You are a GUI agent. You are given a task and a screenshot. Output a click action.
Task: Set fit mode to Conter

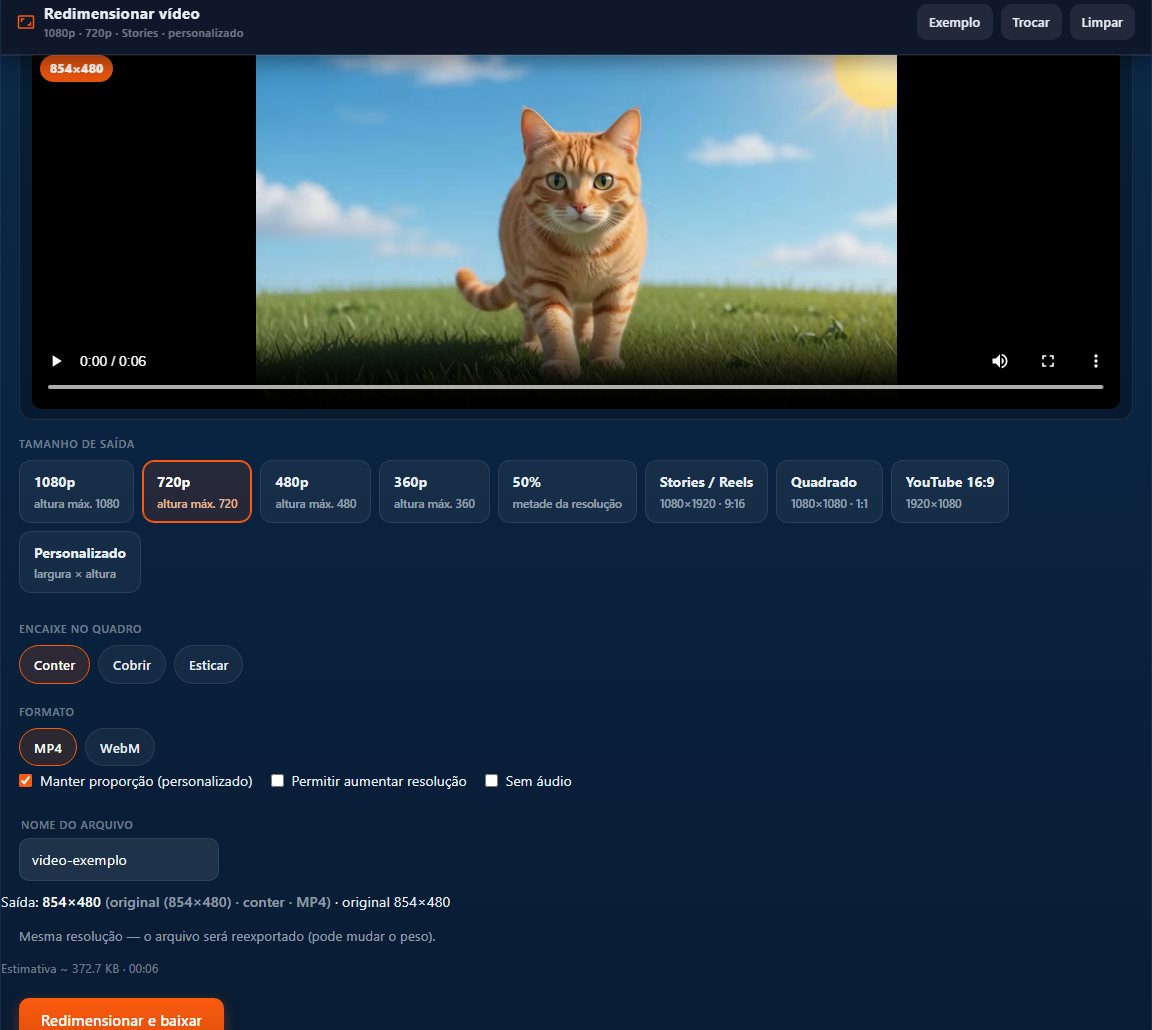54,665
